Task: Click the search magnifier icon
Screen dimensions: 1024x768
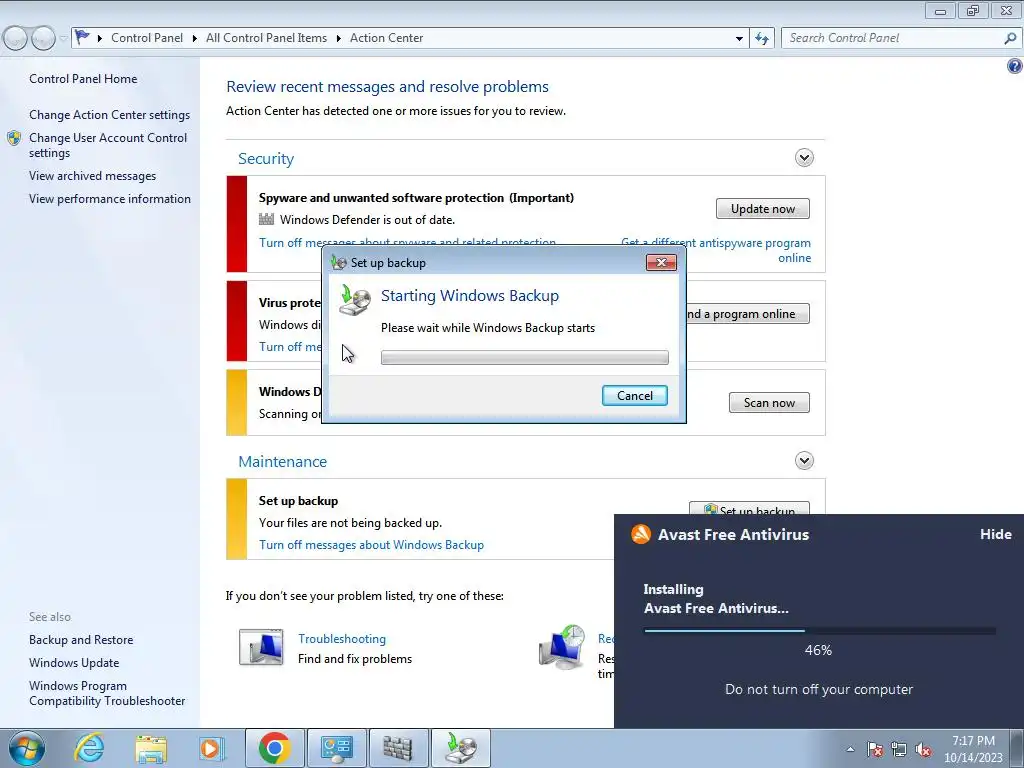Action: pos(1010,38)
